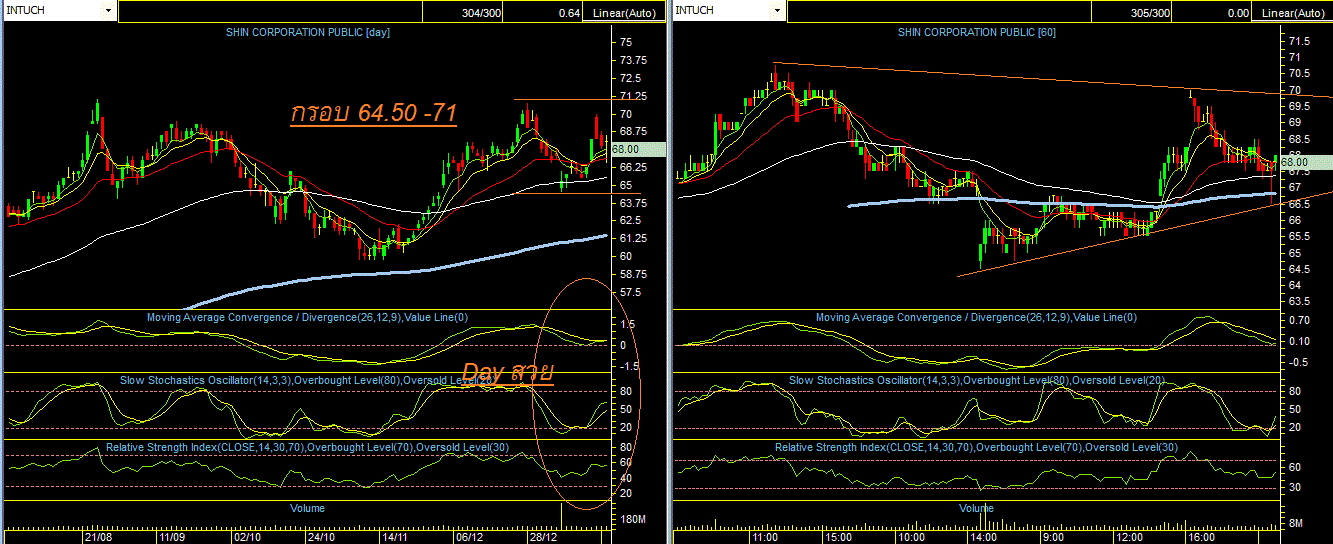Select the 'กรอบ 64.50 -71' text annotation
Image resolution: width=1333 pixels, height=544 pixels.
374,114
